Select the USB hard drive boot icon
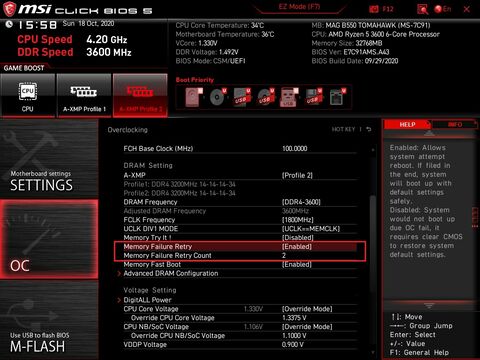Viewport: 480px width, 360px height. [242, 97]
